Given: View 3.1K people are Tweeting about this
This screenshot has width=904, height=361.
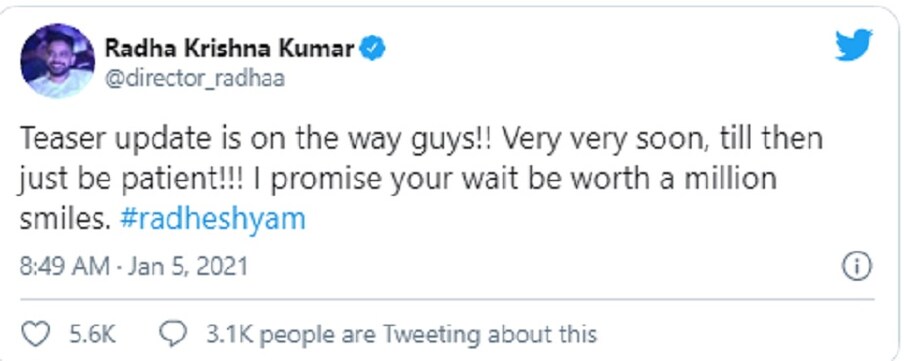Looking at the screenshot, I should 401,334.
